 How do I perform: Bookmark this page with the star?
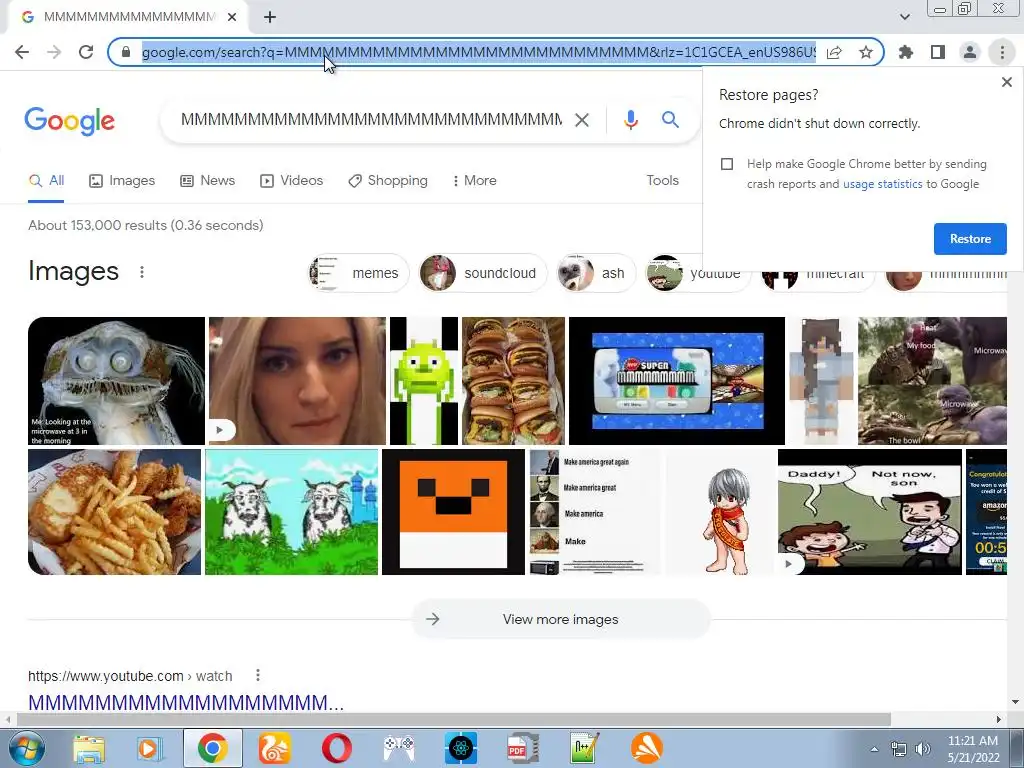click(x=866, y=52)
